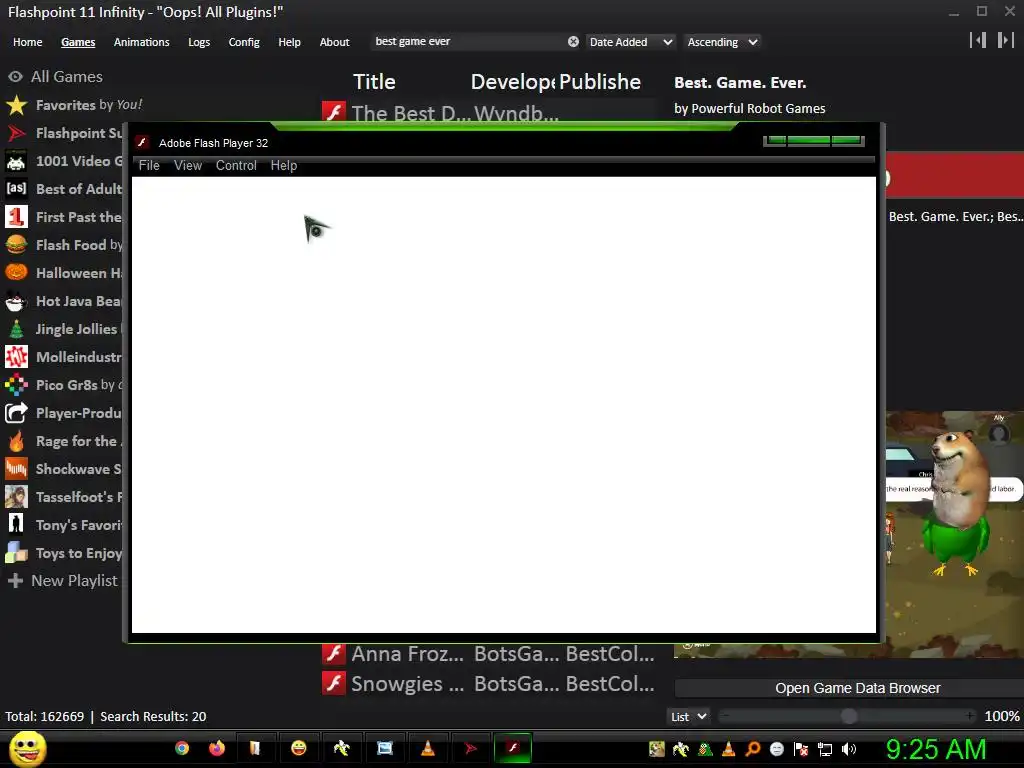Open the Favorites playlist star icon

click(16, 105)
